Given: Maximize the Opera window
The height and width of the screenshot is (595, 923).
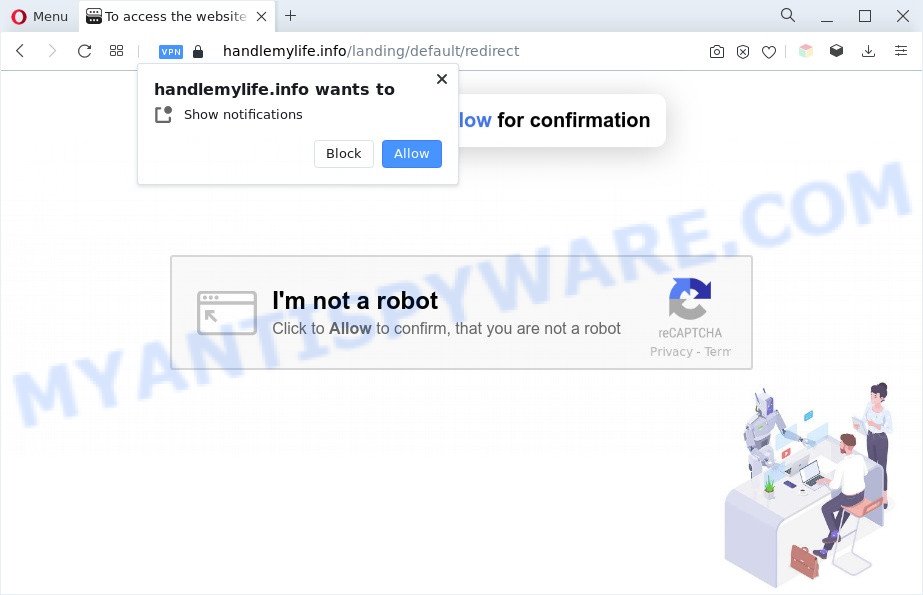Looking at the screenshot, I should click(865, 16).
